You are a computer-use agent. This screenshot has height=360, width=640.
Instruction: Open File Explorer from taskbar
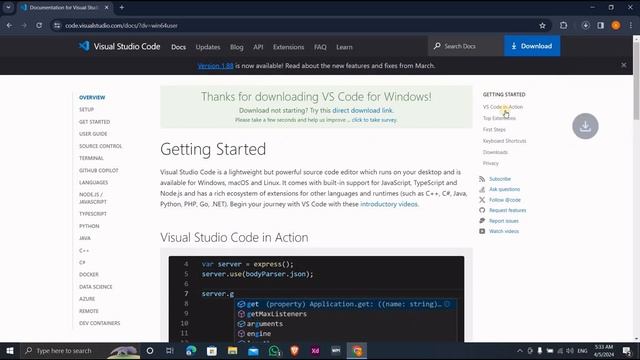(232, 351)
